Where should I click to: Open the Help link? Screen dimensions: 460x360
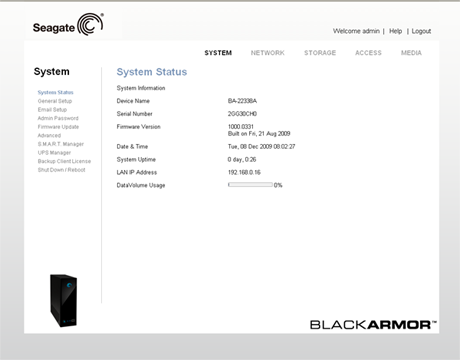(x=396, y=31)
